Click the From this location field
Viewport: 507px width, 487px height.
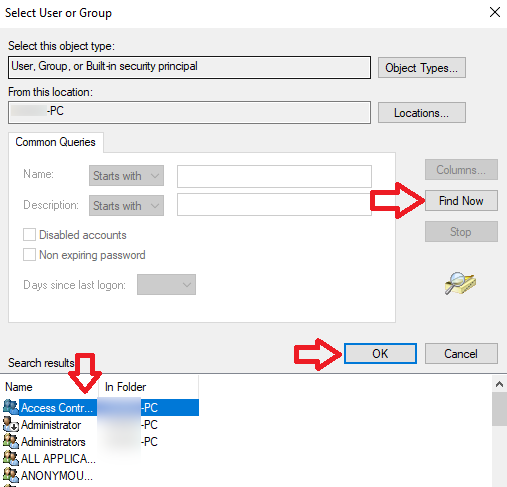(189, 112)
